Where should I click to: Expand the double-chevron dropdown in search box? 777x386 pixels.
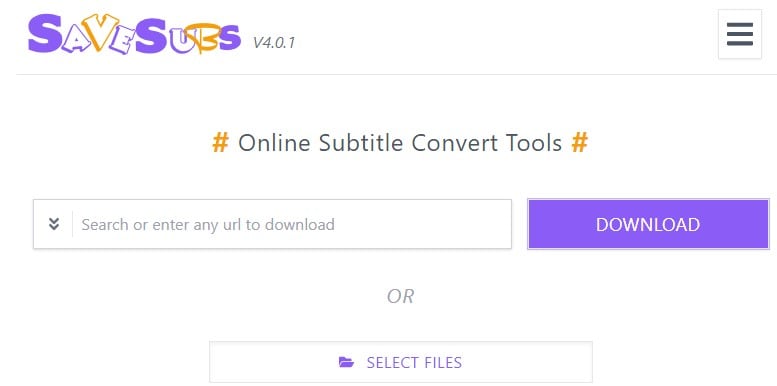[54, 224]
